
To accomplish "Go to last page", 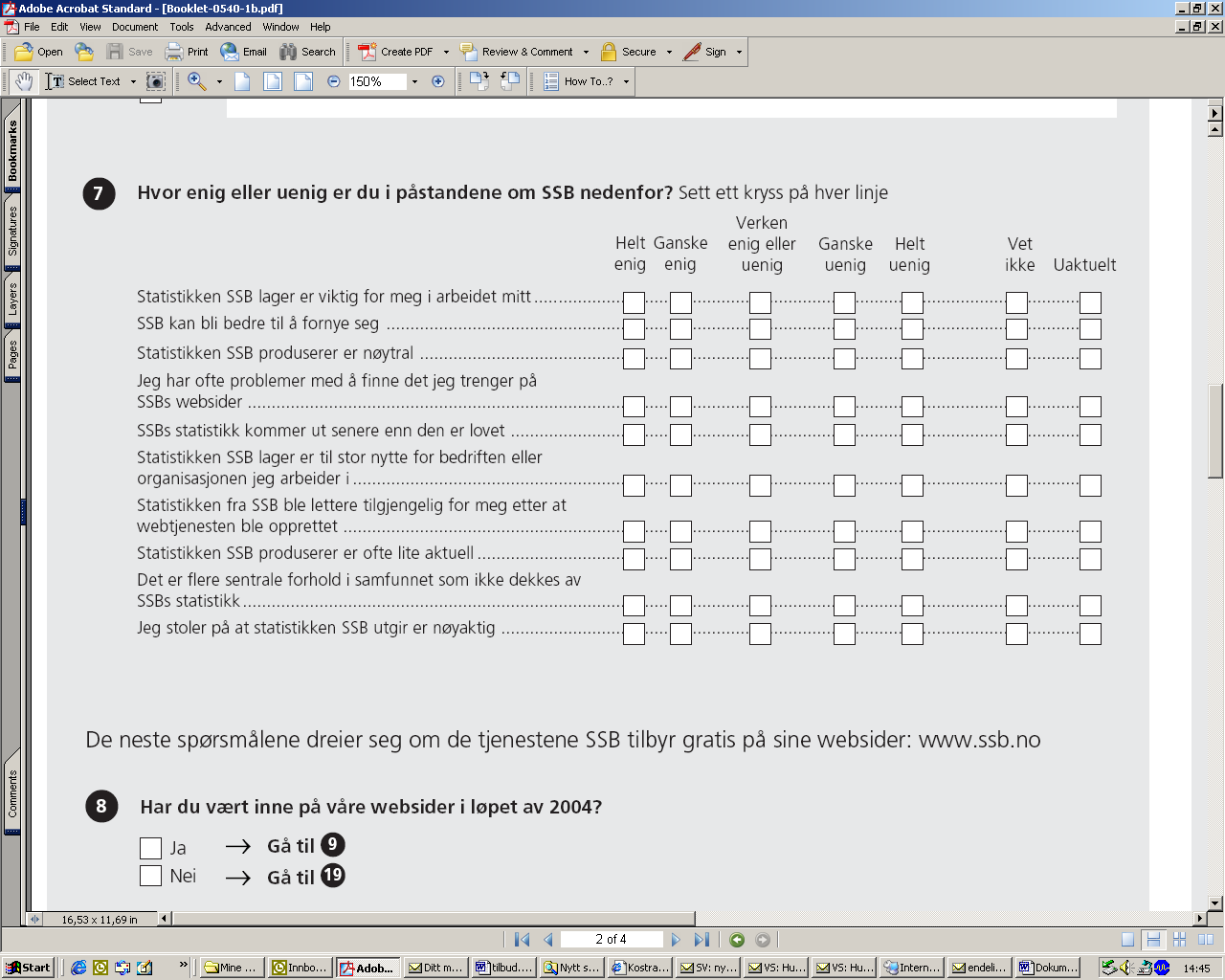I will (702, 940).
